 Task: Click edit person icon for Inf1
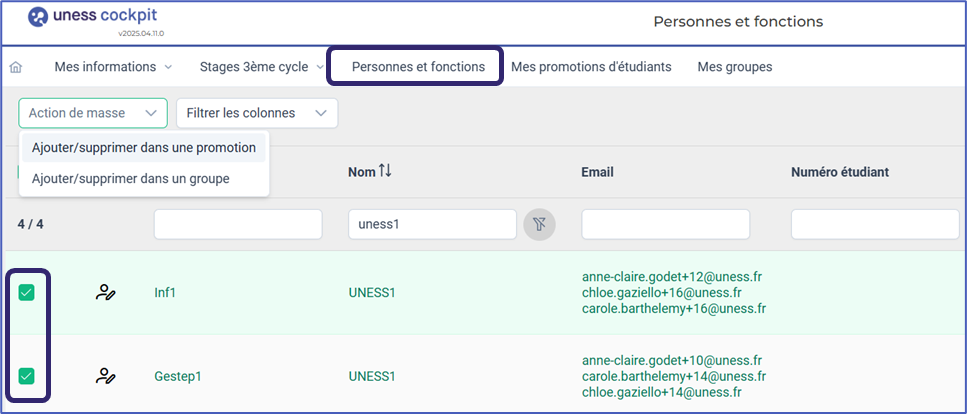(x=106, y=292)
